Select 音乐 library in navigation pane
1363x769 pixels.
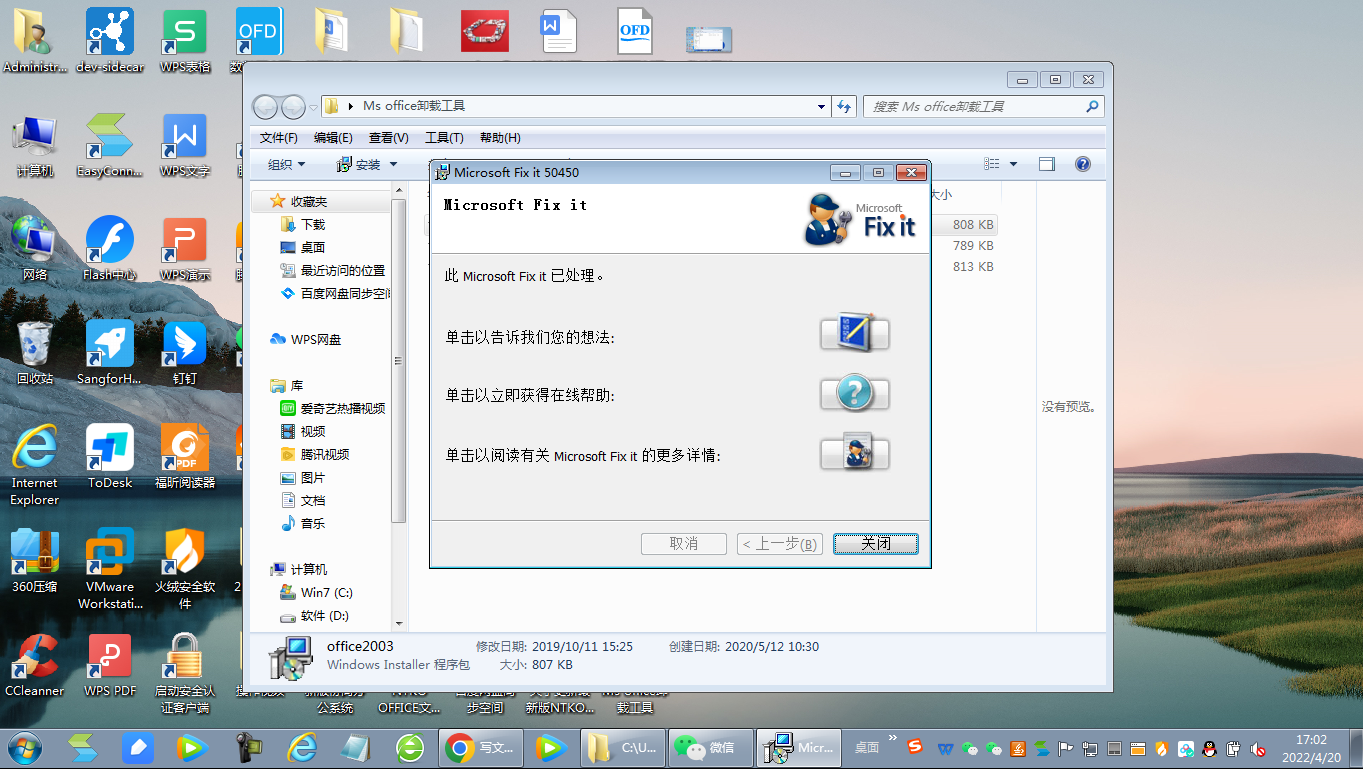(303, 523)
